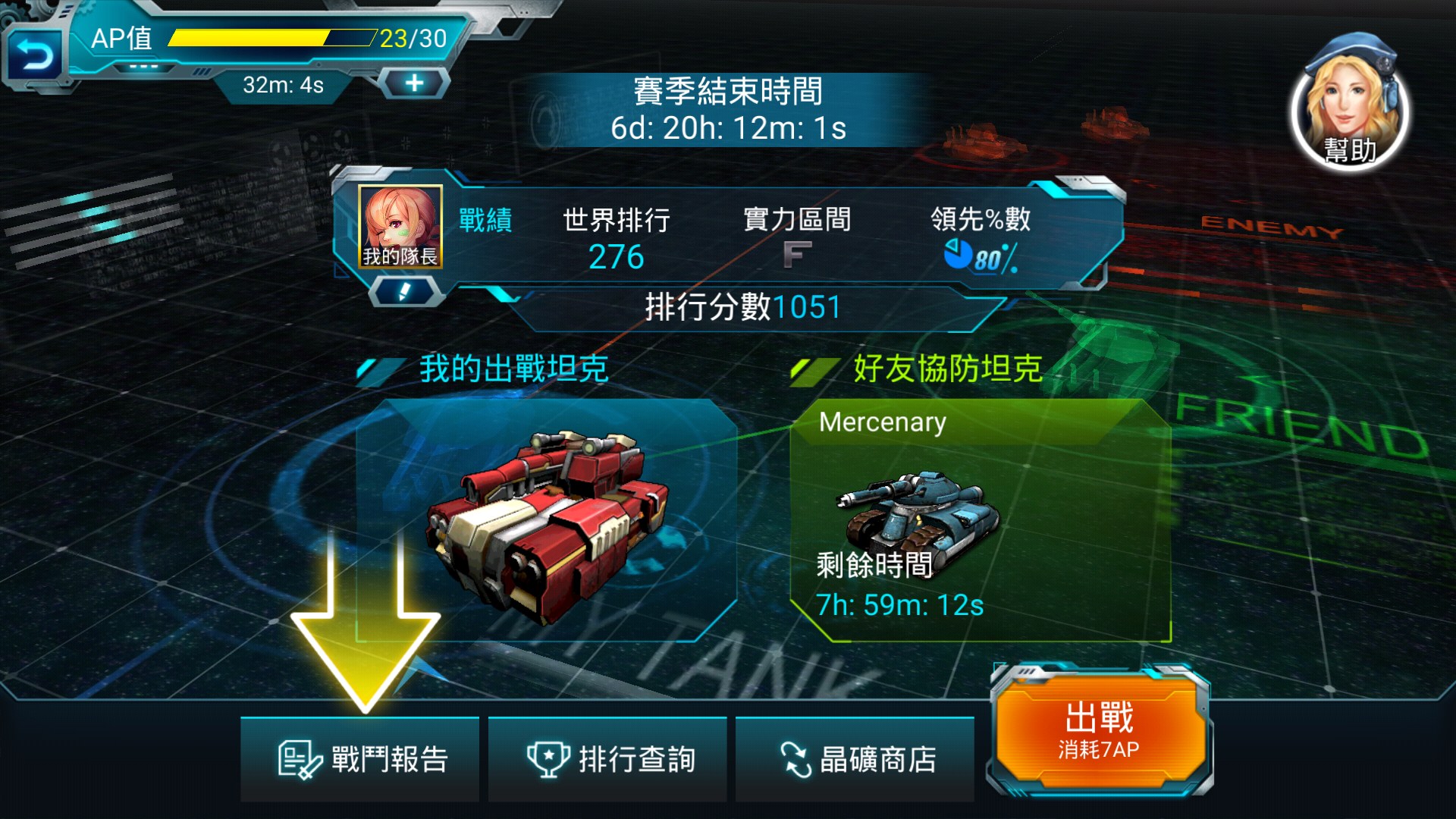Open 晶礦商店 crystal shop
Image resolution: width=1456 pixels, height=819 pixels.
click(x=855, y=759)
